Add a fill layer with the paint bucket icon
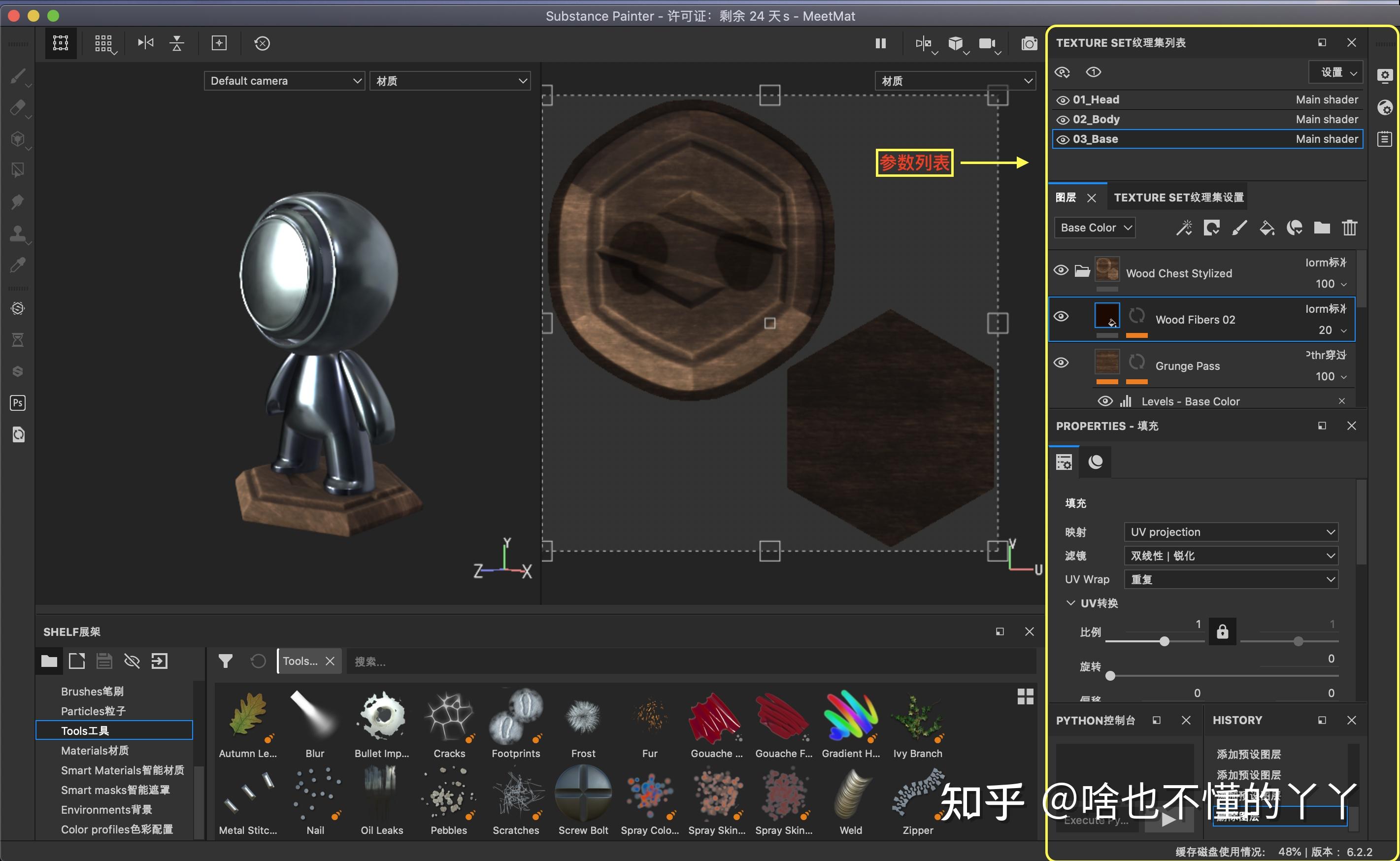This screenshot has height=861, width=1400. (1267, 228)
